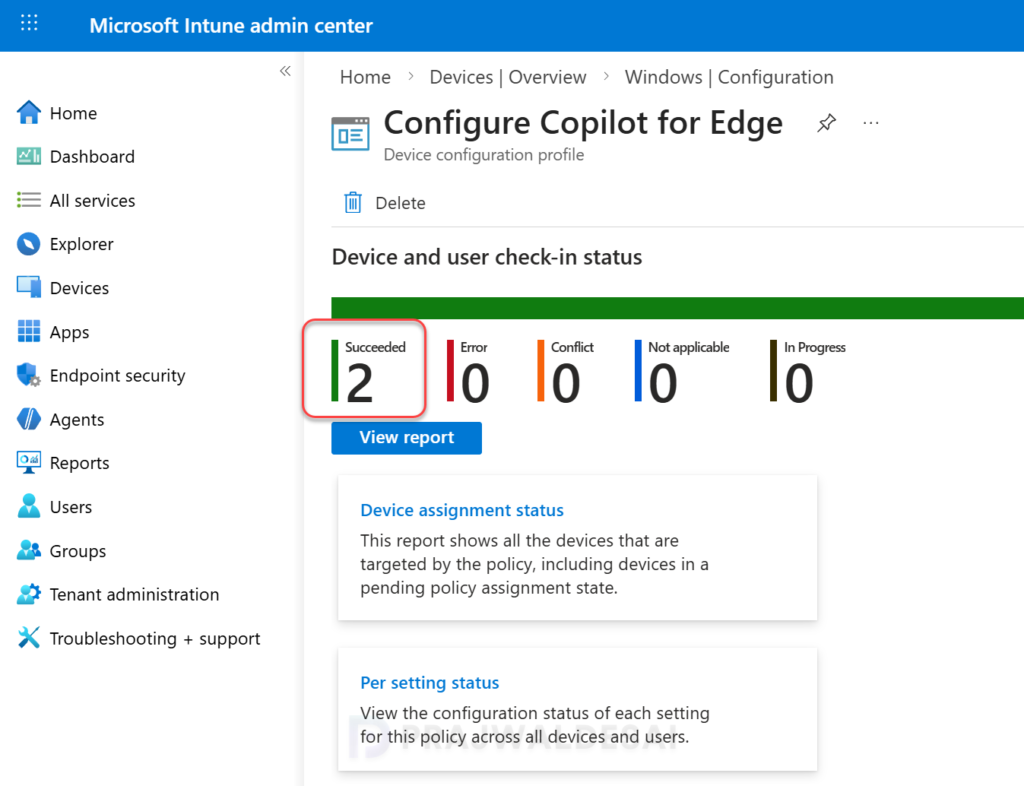Select Agents in the sidebar
This screenshot has width=1024, height=786.
[x=76, y=420]
